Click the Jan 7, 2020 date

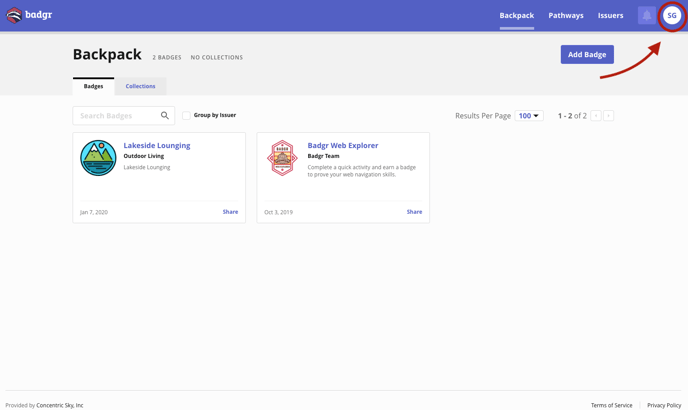click(x=94, y=212)
